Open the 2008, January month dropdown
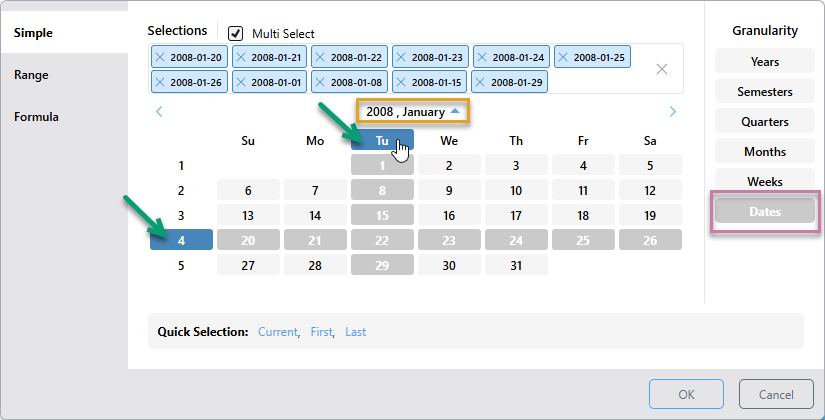The image size is (825, 420). tap(414, 112)
